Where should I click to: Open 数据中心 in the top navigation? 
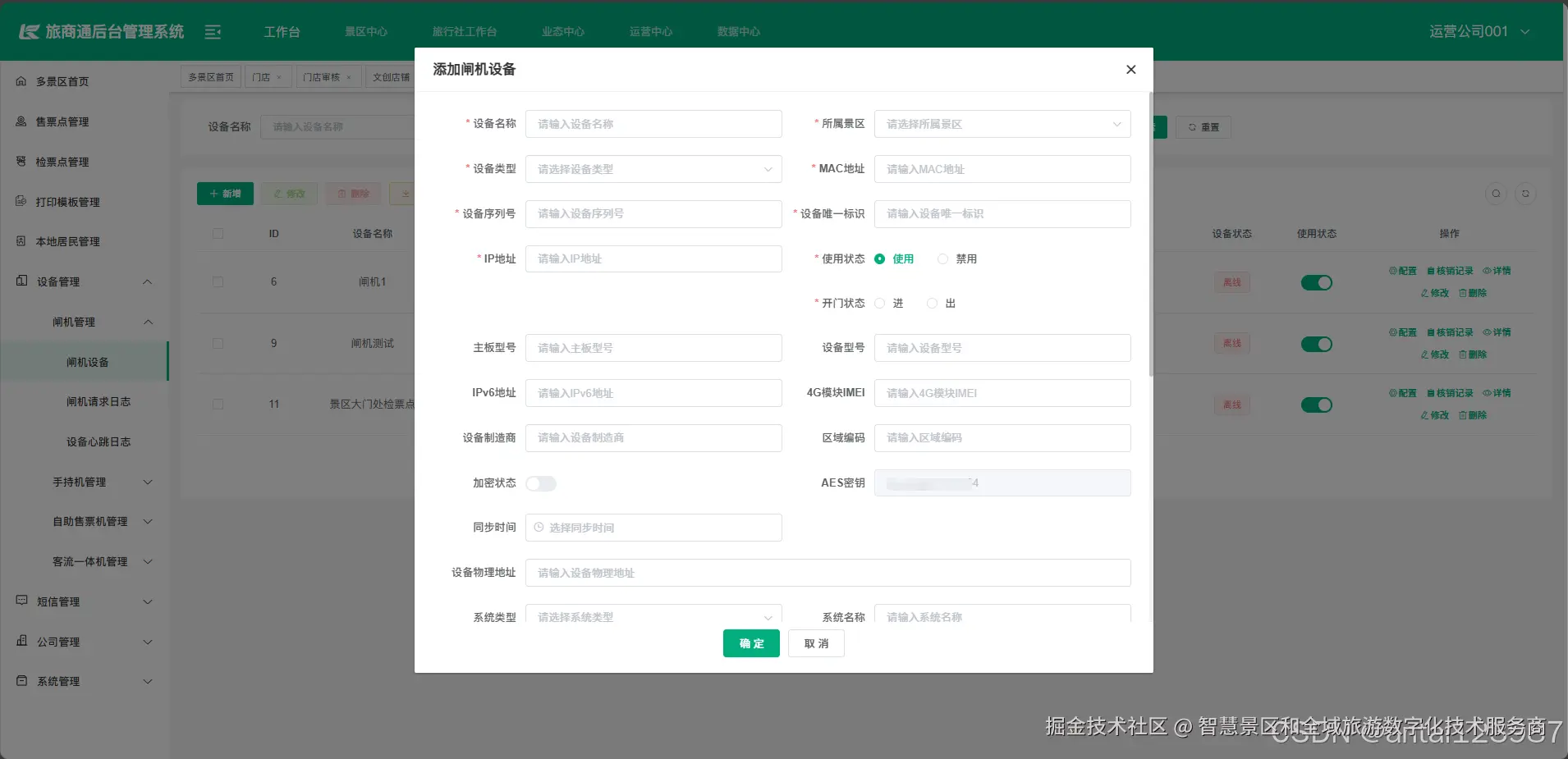pyautogui.click(x=739, y=32)
